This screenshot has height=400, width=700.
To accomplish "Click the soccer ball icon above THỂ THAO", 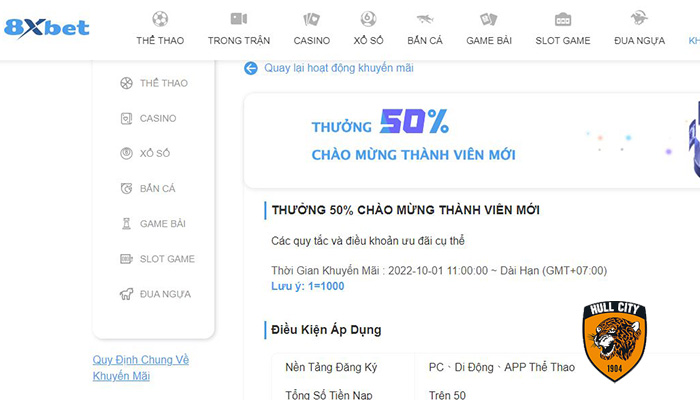I will pyautogui.click(x=160, y=19).
